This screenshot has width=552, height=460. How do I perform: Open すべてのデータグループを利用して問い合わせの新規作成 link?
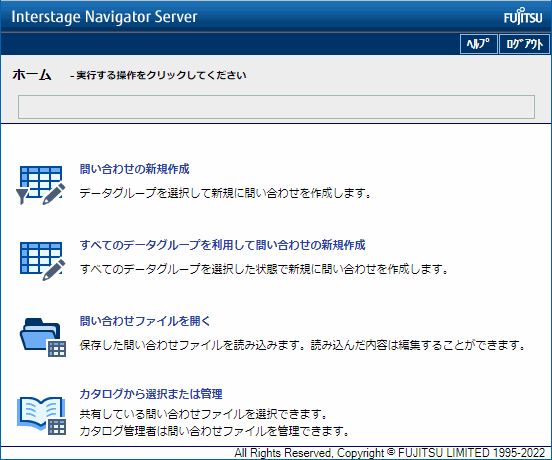click(222, 245)
